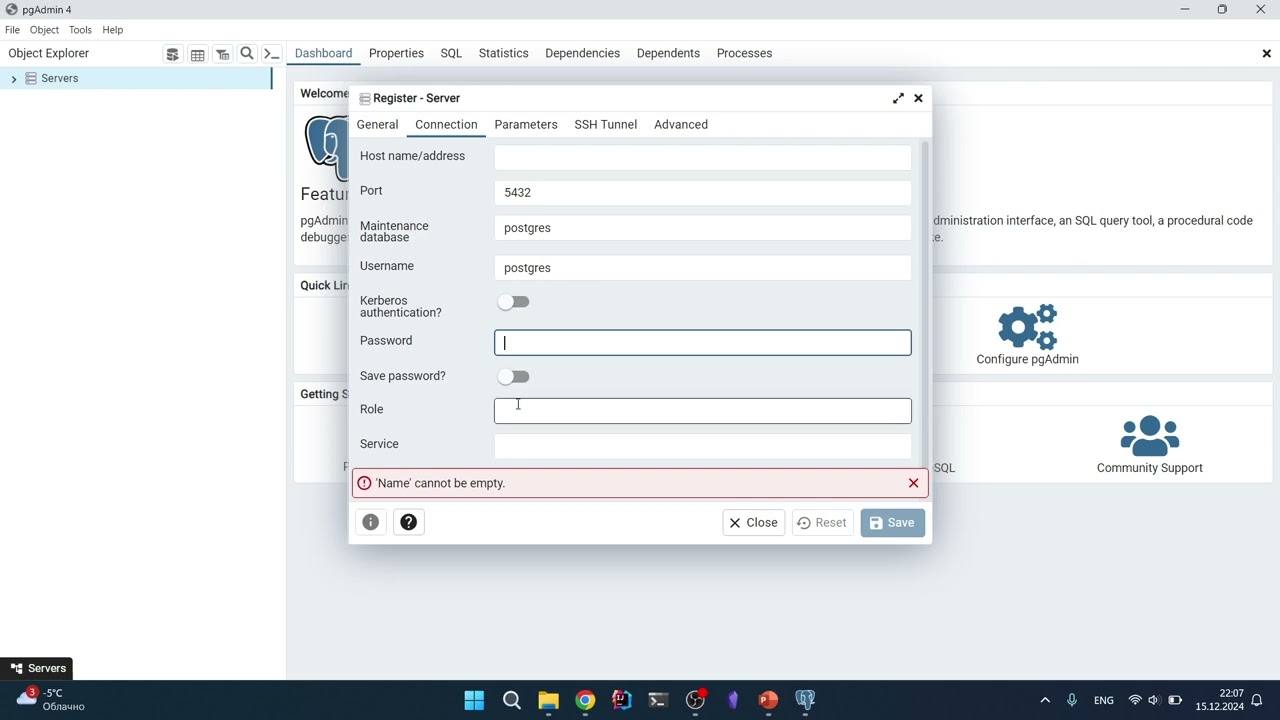
Task: Click the Service input field
Action: point(703,446)
